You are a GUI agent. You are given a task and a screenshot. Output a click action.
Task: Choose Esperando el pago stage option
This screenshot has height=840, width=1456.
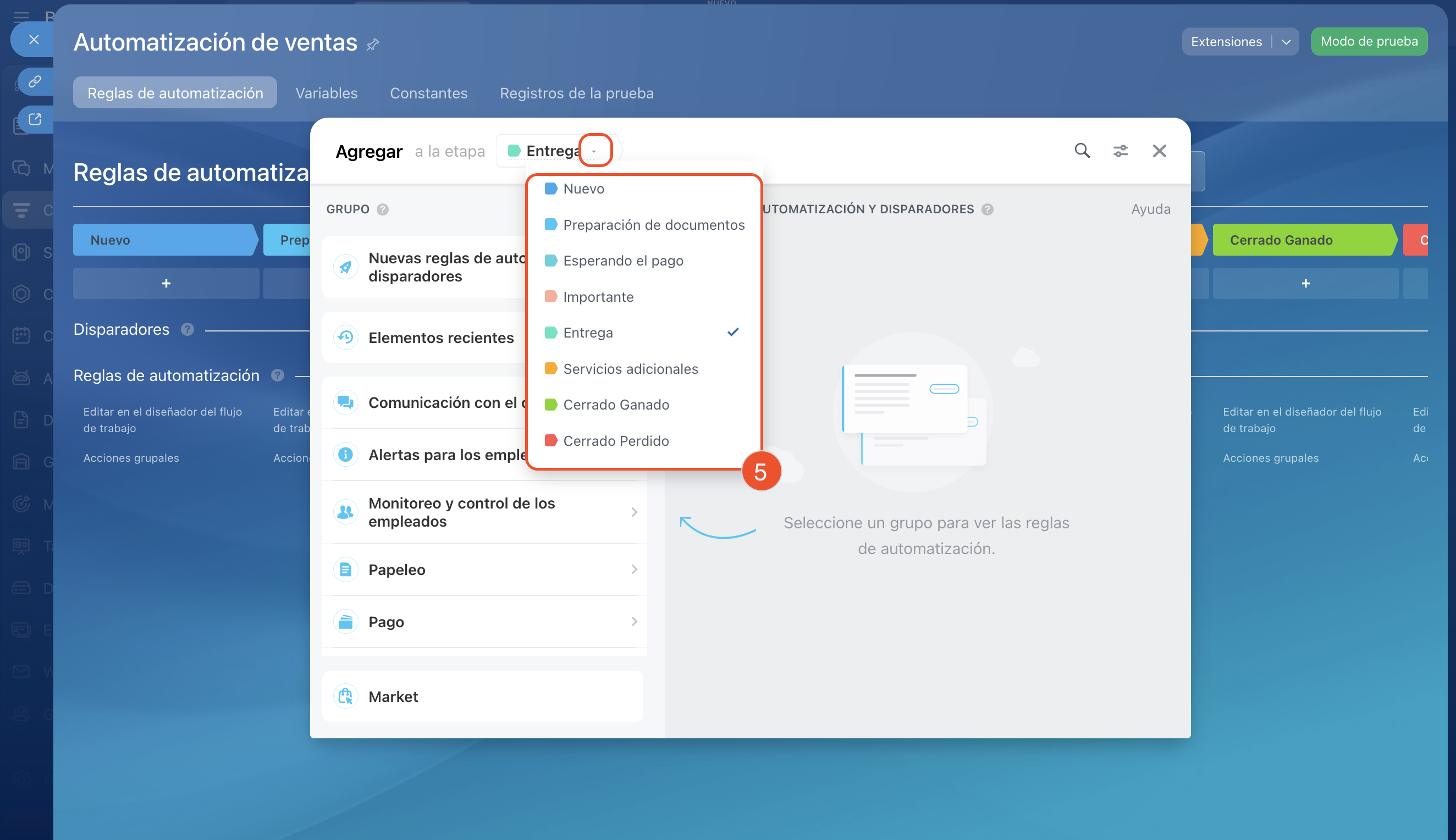622,261
